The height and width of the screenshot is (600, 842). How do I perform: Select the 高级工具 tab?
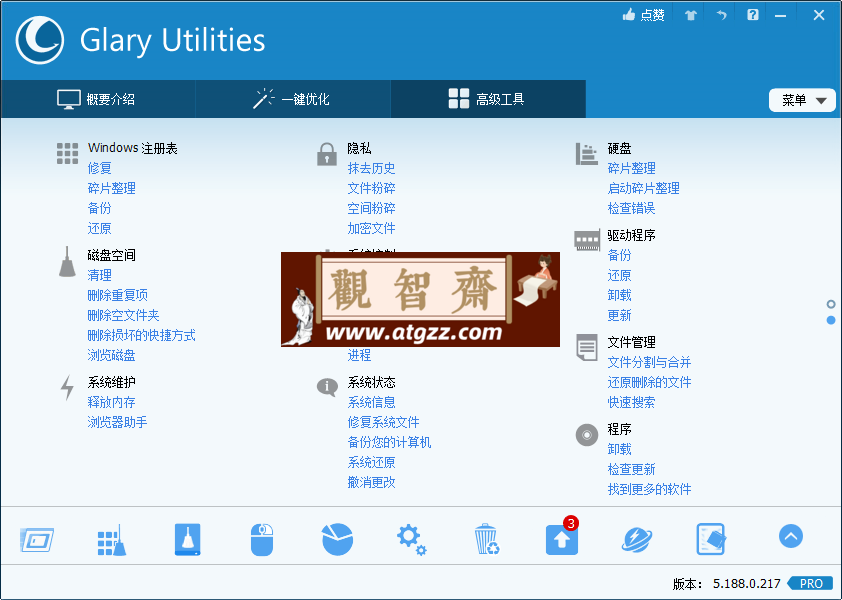[x=488, y=99]
